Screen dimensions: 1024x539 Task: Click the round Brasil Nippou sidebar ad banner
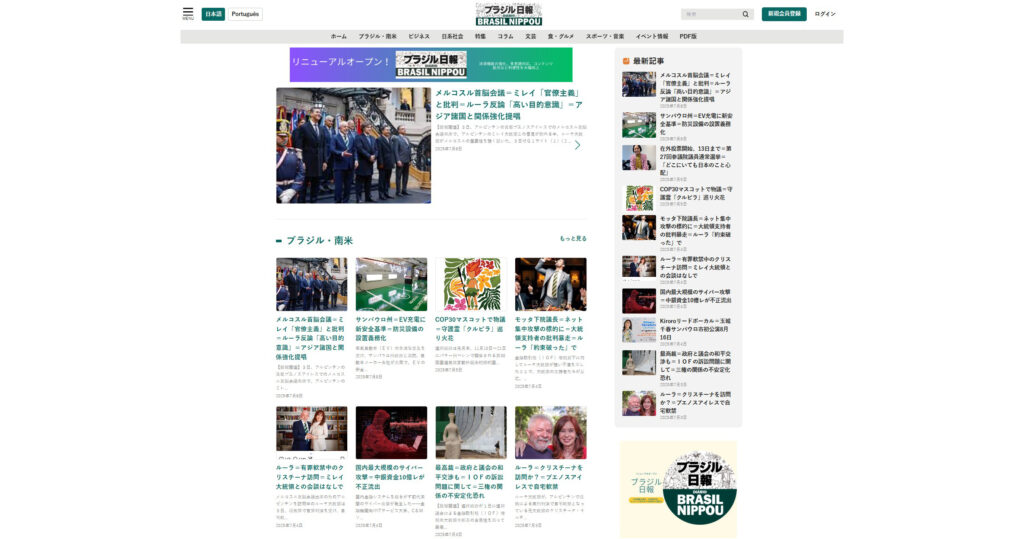[x=679, y=489]
